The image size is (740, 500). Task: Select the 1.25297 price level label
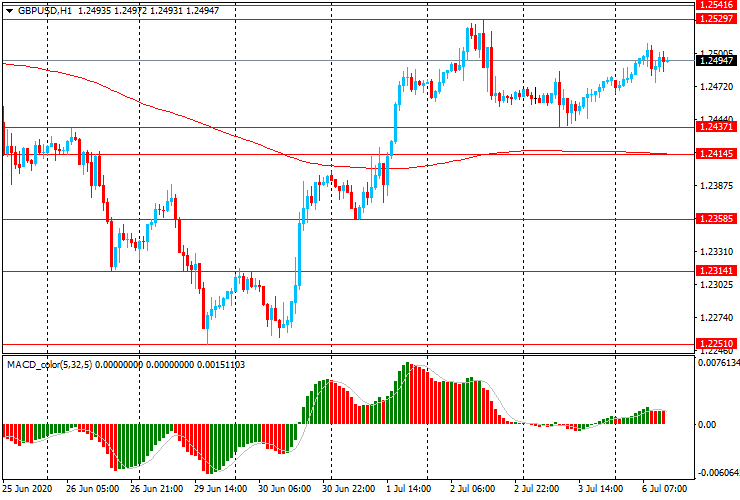point(716,19)
